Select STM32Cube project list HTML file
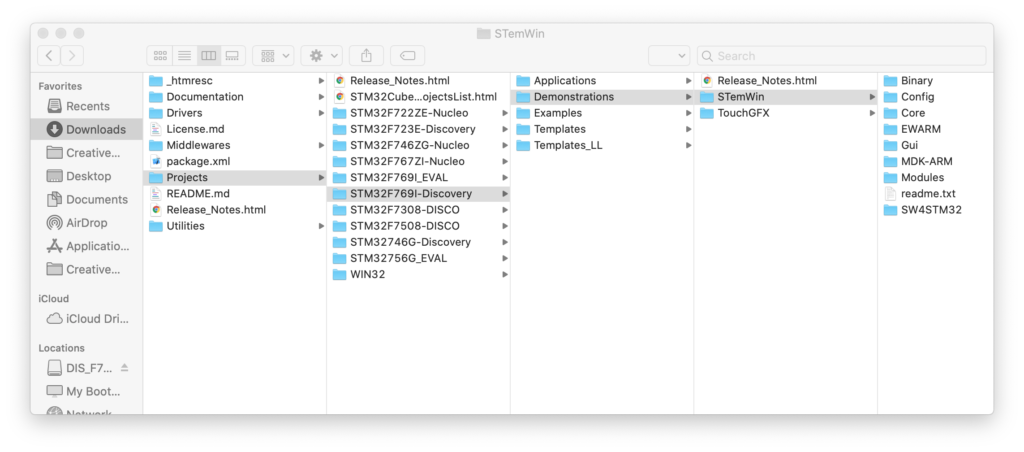 tap(422, 97)
